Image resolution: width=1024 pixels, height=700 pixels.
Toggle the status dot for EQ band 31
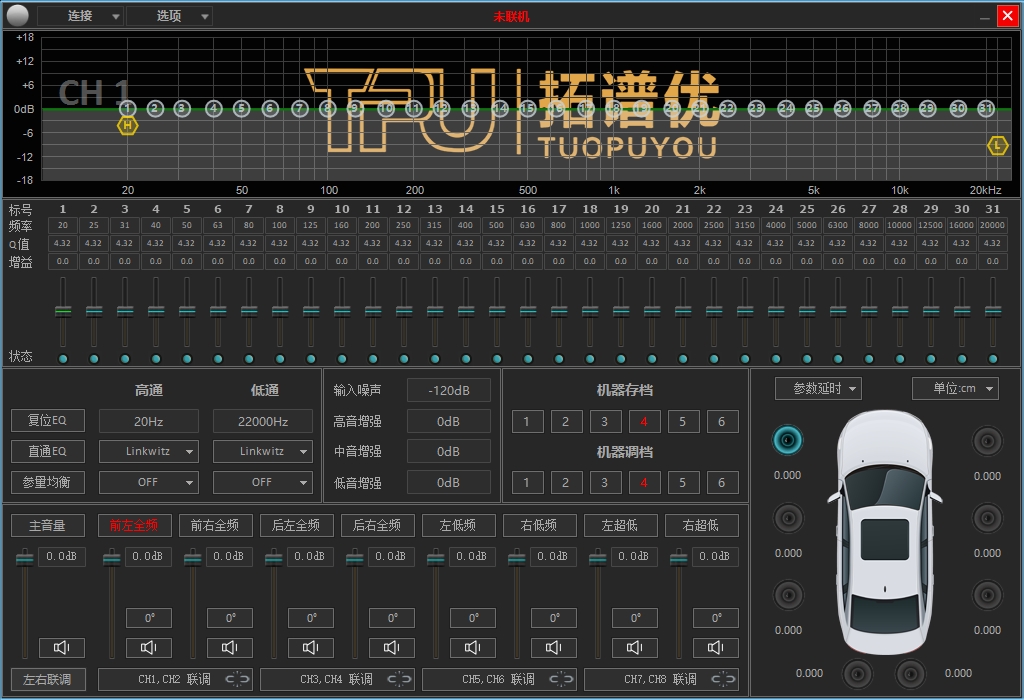point(993,358)
